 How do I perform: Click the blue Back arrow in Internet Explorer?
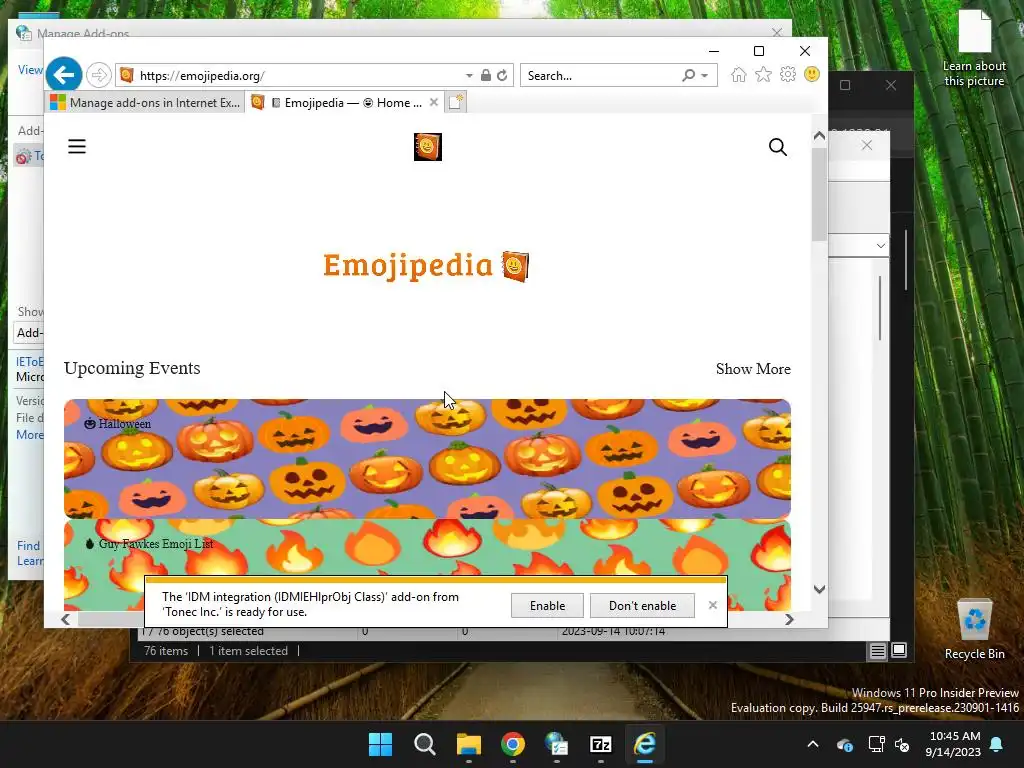tap(63, 75)
